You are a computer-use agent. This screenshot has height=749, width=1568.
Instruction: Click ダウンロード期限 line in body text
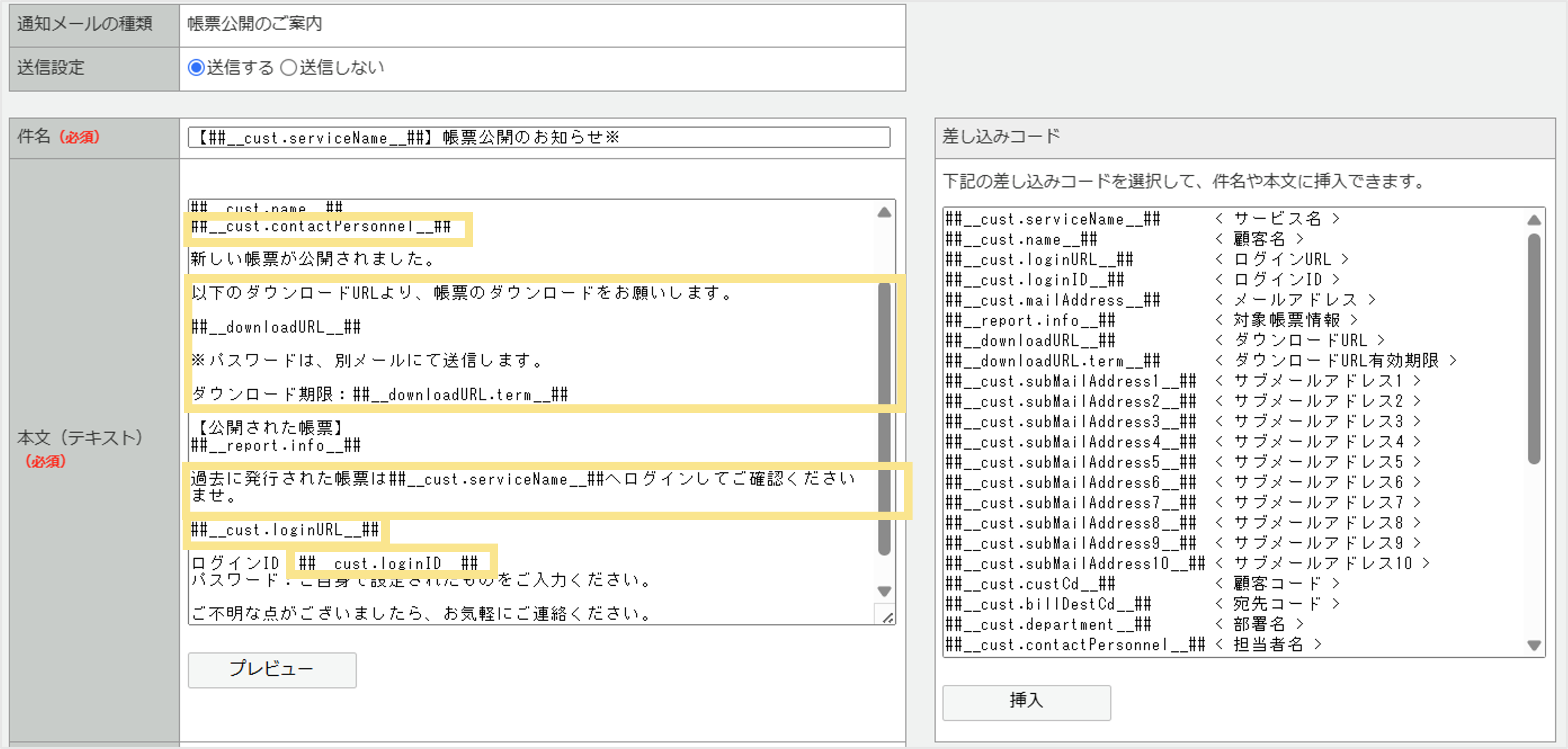[380, 395]
